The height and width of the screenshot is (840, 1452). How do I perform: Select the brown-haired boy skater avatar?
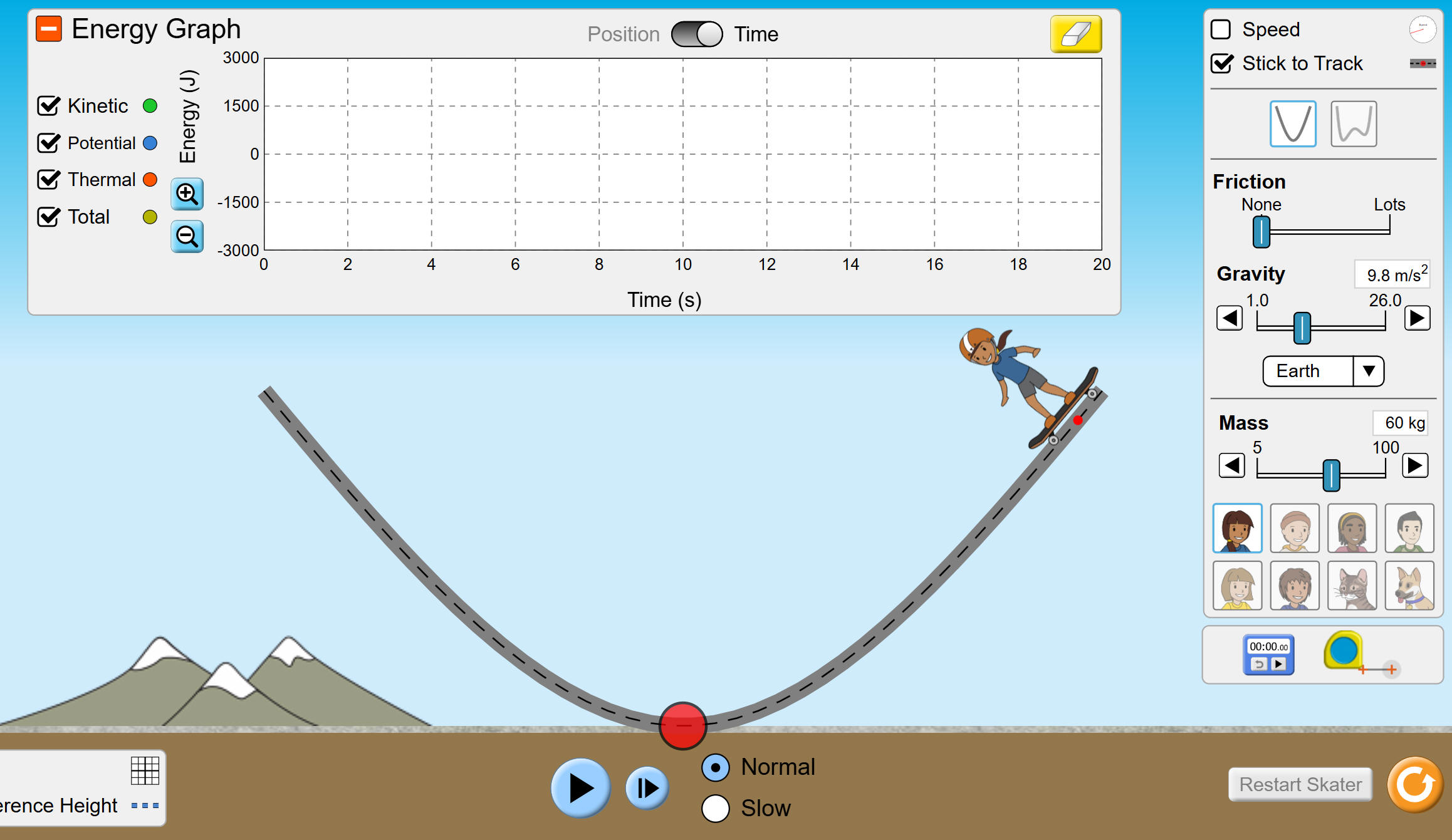point(1295,586)
